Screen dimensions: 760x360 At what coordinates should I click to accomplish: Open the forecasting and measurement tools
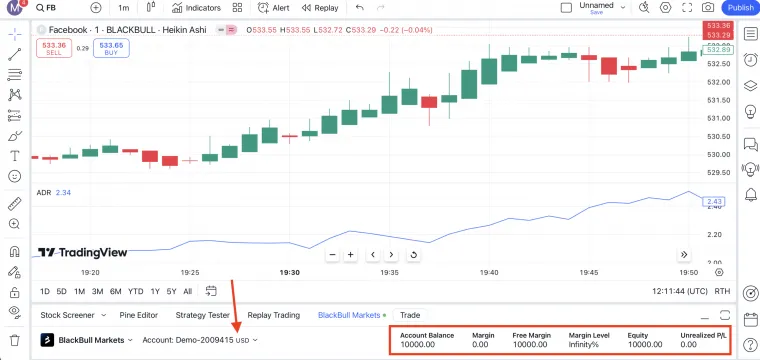(15, 115)
